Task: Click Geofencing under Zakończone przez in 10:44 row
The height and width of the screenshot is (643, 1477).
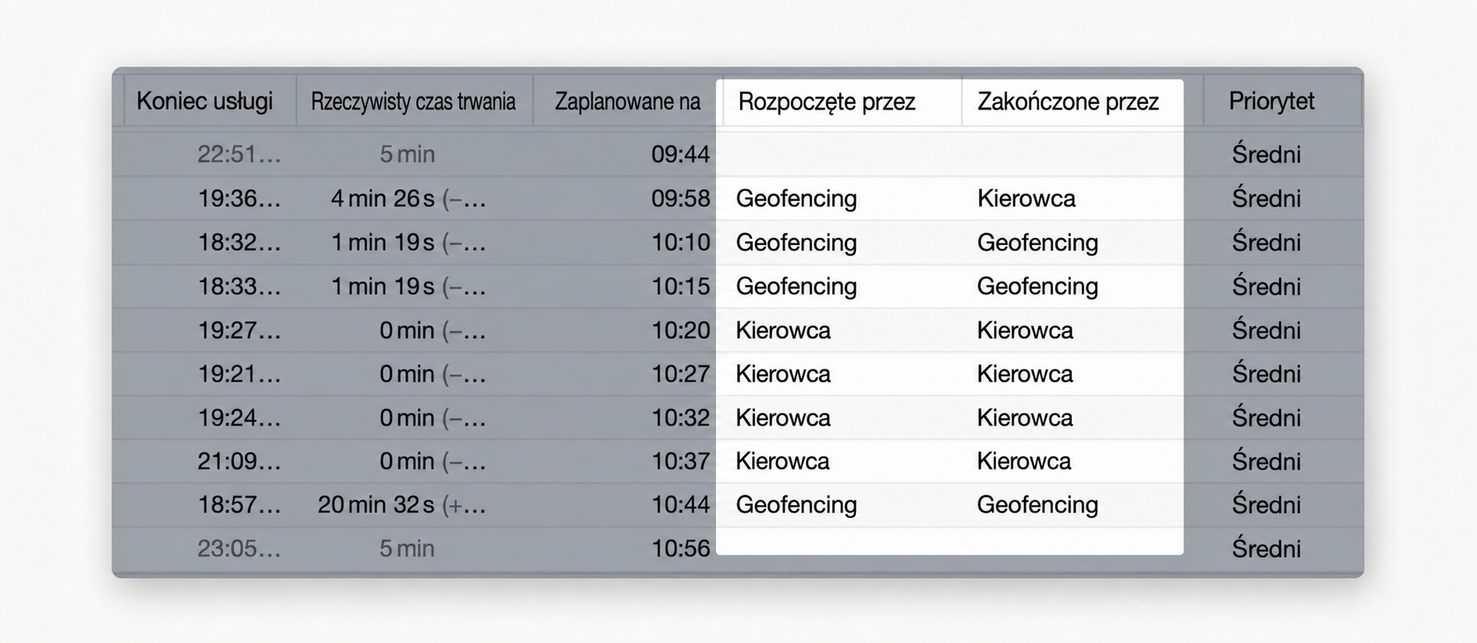Action: [1037, 505]
